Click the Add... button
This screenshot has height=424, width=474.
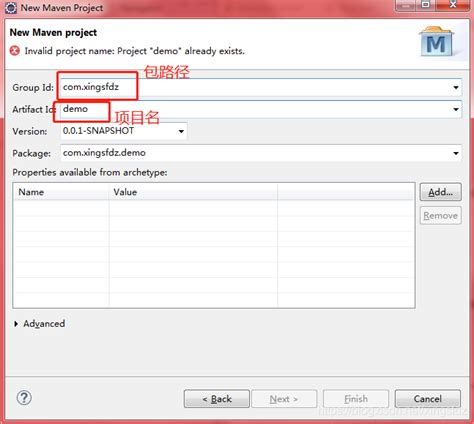click(x=440, y=192)
